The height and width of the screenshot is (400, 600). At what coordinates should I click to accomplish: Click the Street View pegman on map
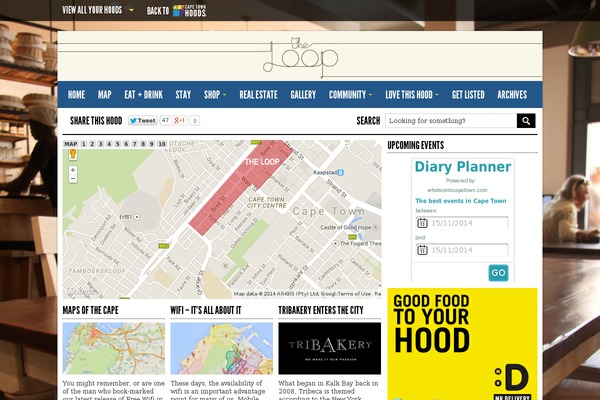(x=73, y=155)
